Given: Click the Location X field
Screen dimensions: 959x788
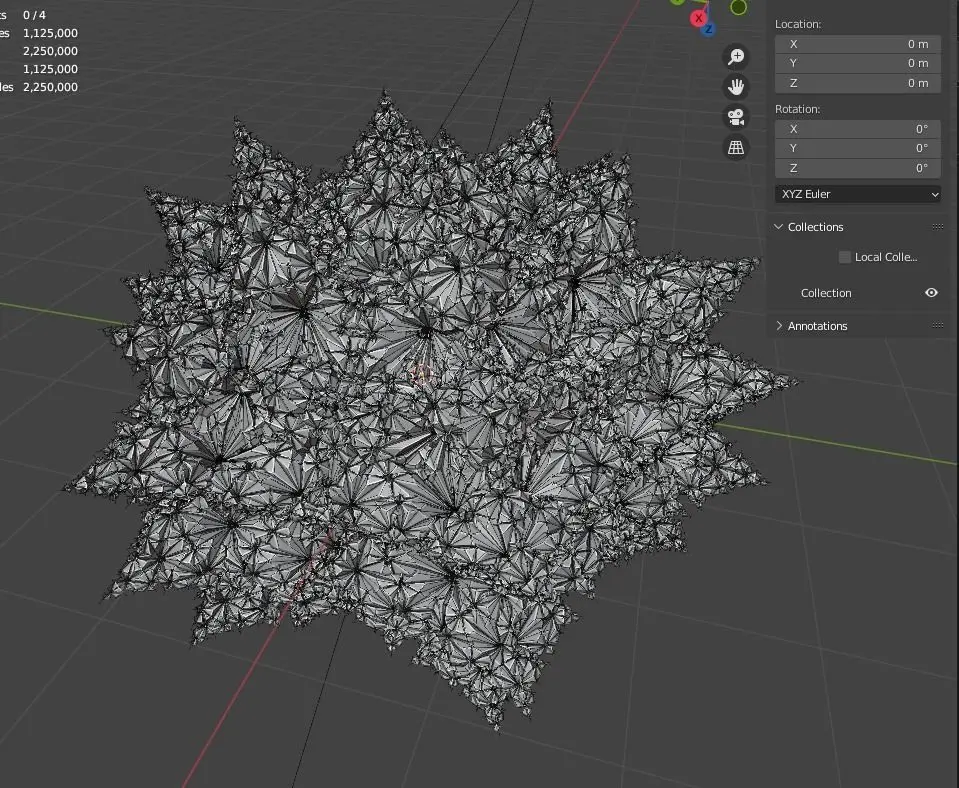Looking at the screenshot, I should tap(857, 44).
